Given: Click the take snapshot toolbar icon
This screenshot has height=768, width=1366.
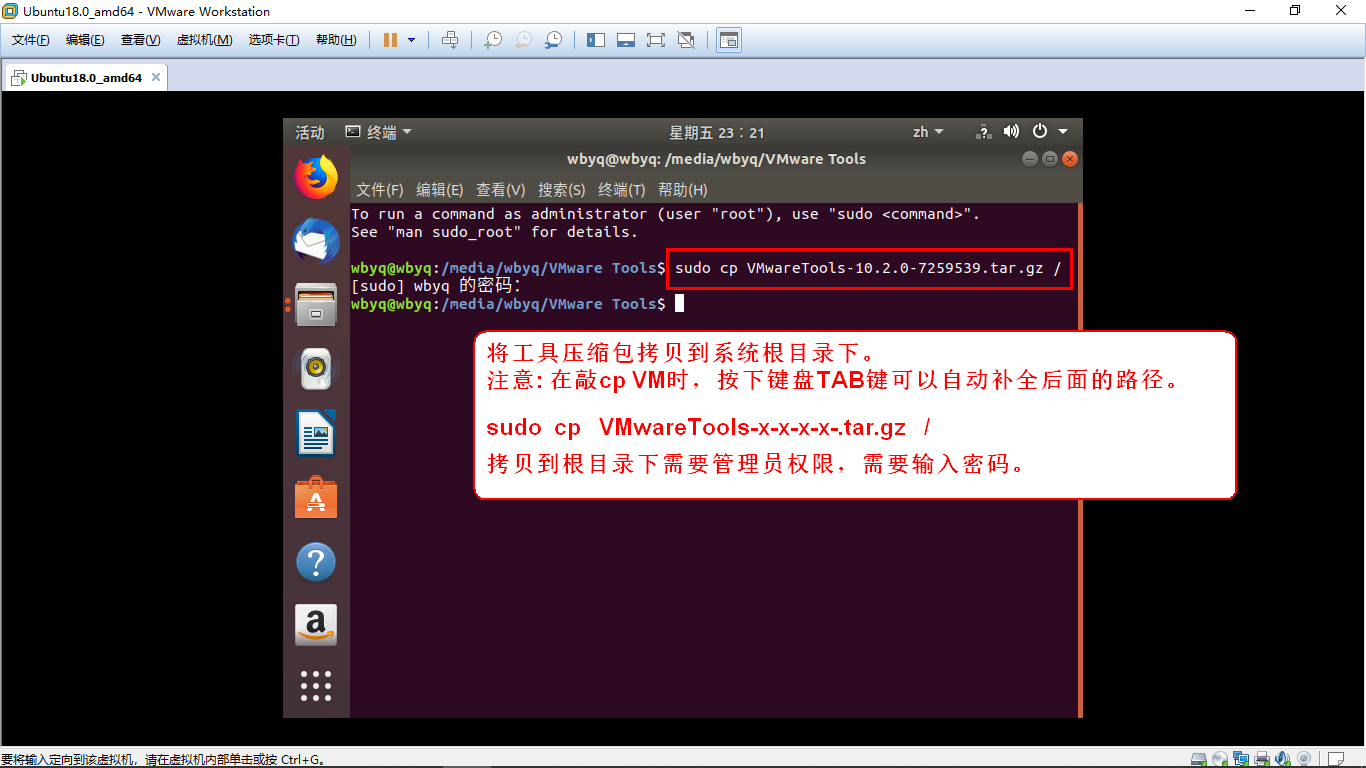Looking at the screenshot, I should [492, 40].
